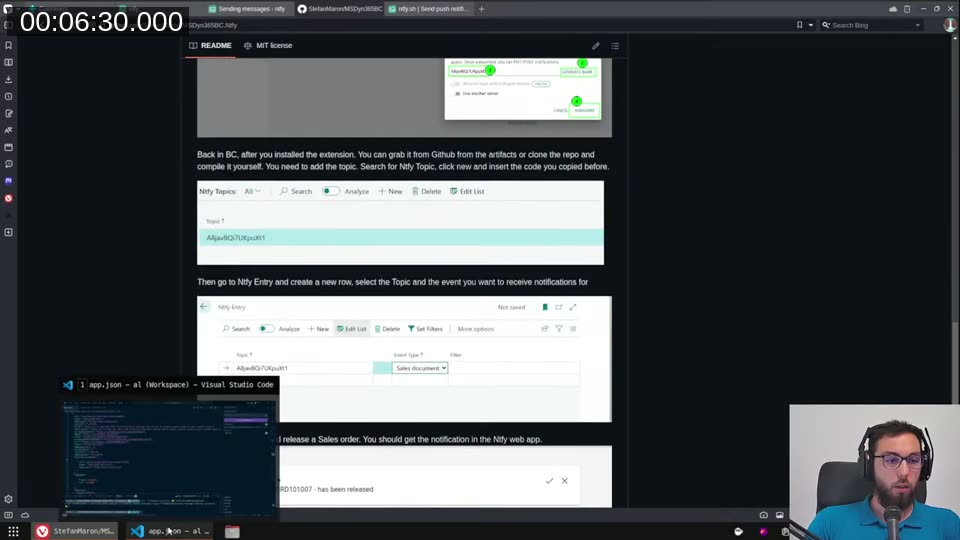Open the History side panel

point(9,96)
